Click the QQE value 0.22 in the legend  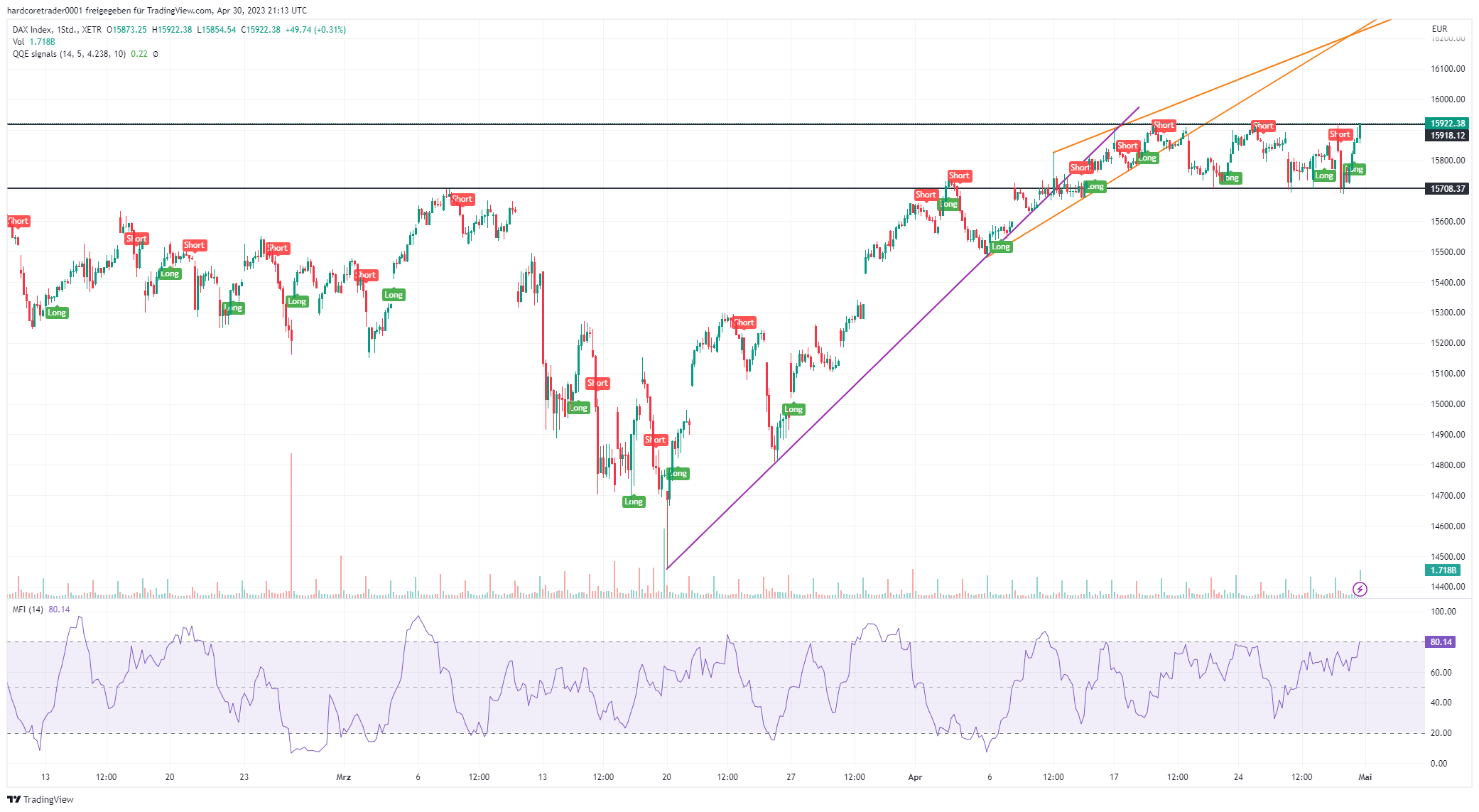tap(139, 54)
